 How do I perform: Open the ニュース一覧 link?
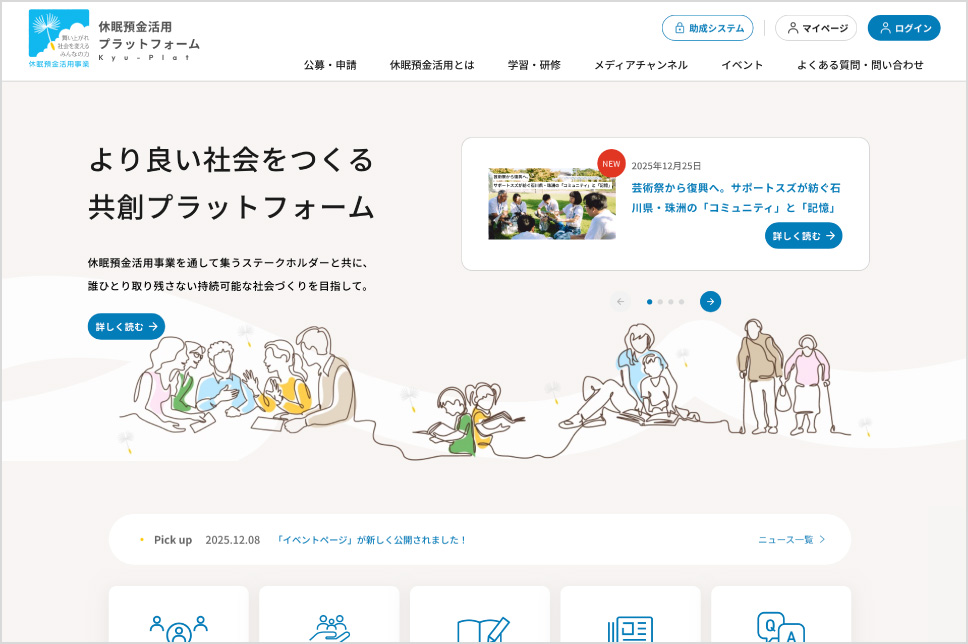[x=784, y=538]
